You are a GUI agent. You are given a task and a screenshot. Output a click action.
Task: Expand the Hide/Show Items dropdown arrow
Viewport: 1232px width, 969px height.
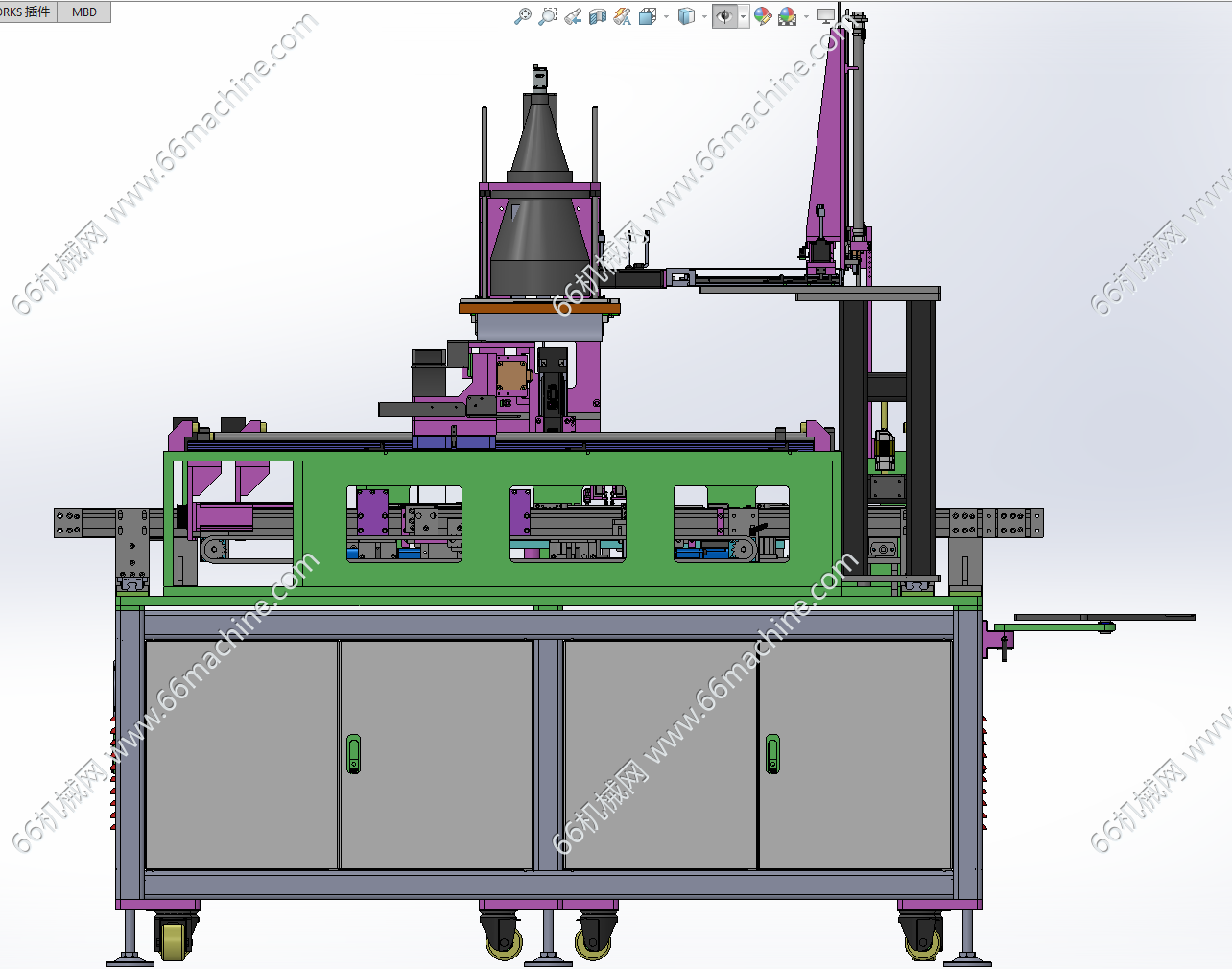(744, 16)
